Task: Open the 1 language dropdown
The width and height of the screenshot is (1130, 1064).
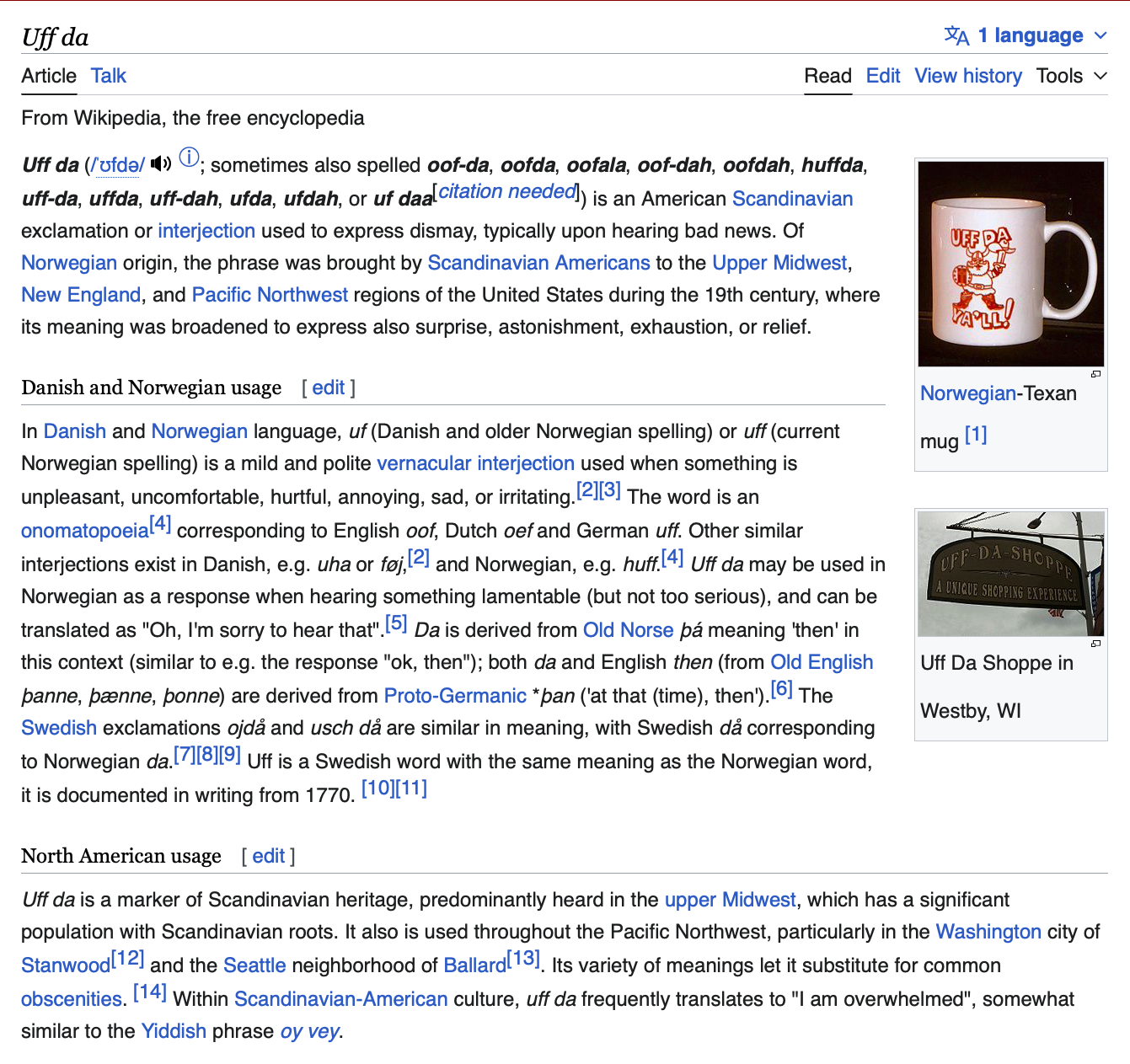Action: [1040, 35]
